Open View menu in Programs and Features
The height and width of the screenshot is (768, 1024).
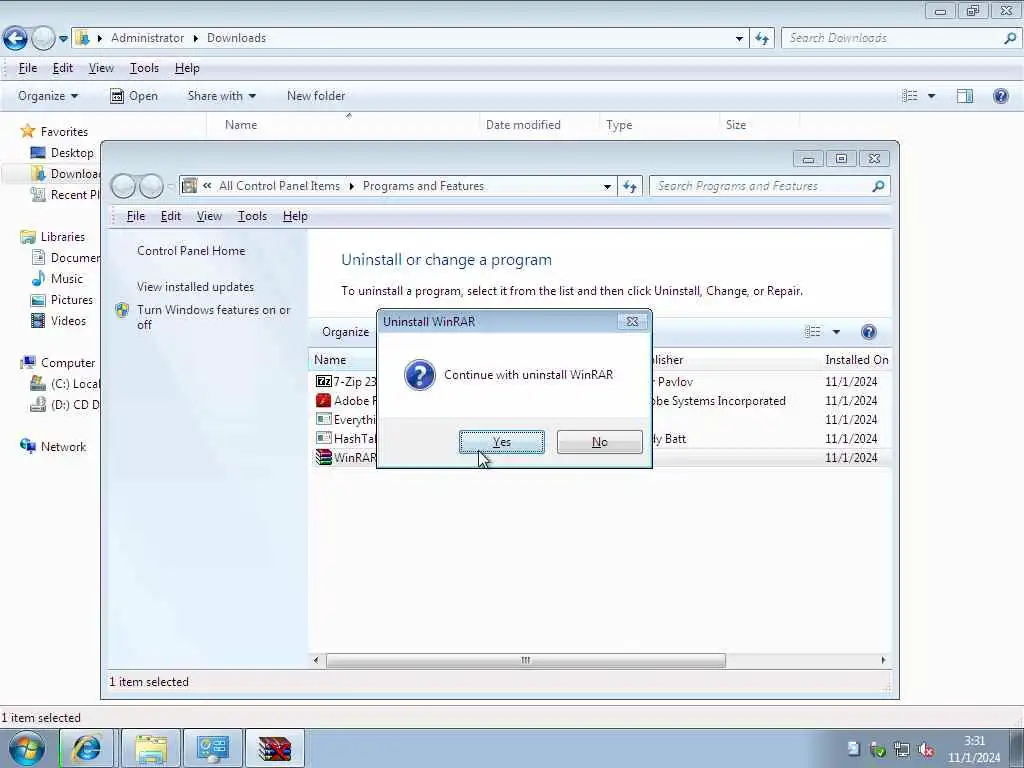(x=209, y=216)
